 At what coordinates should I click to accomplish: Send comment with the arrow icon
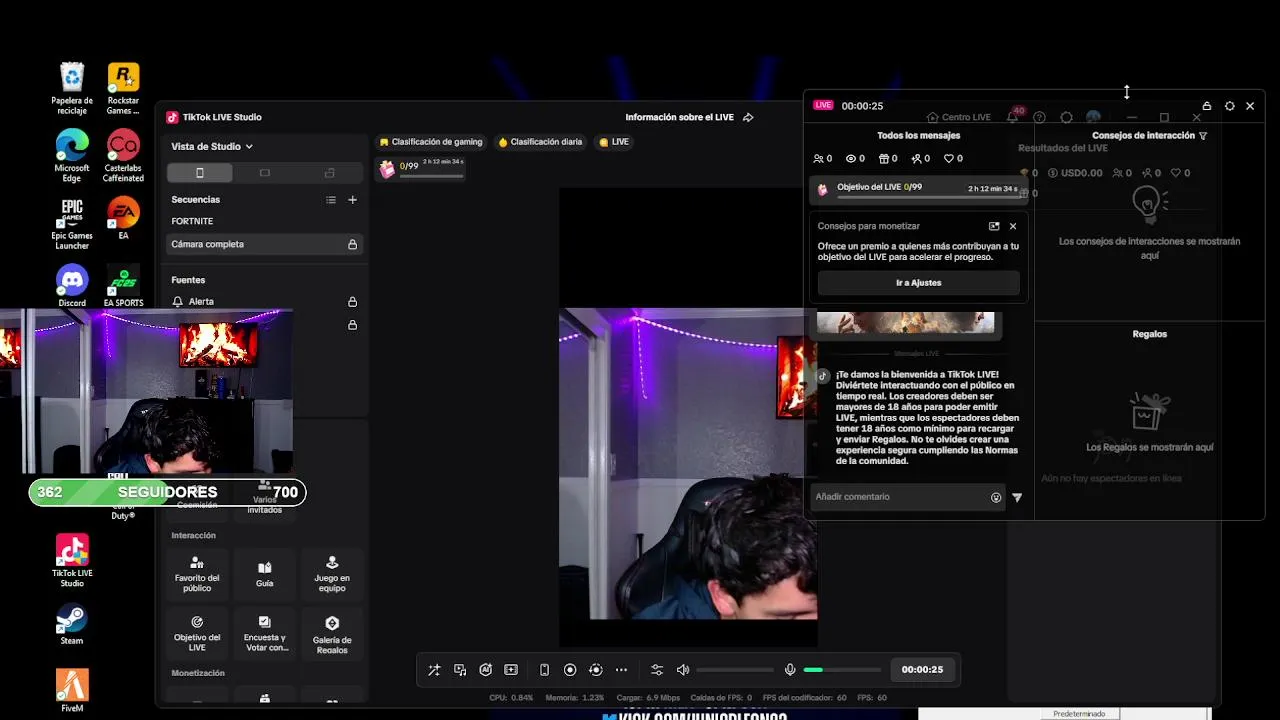pyautogui.click(x=1017, y=497)
